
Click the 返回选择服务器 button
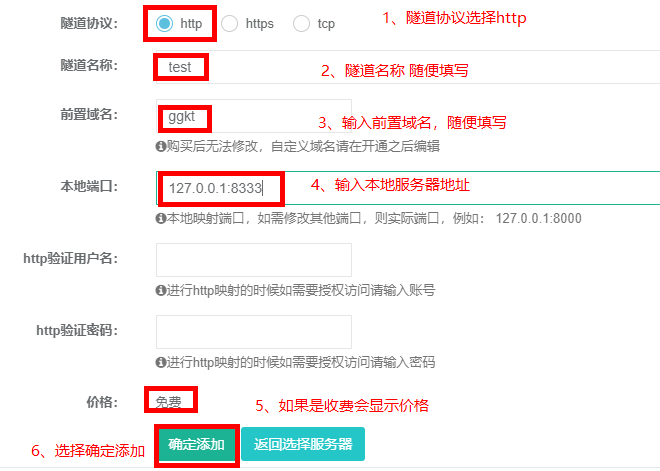click(x=303, y=444)
